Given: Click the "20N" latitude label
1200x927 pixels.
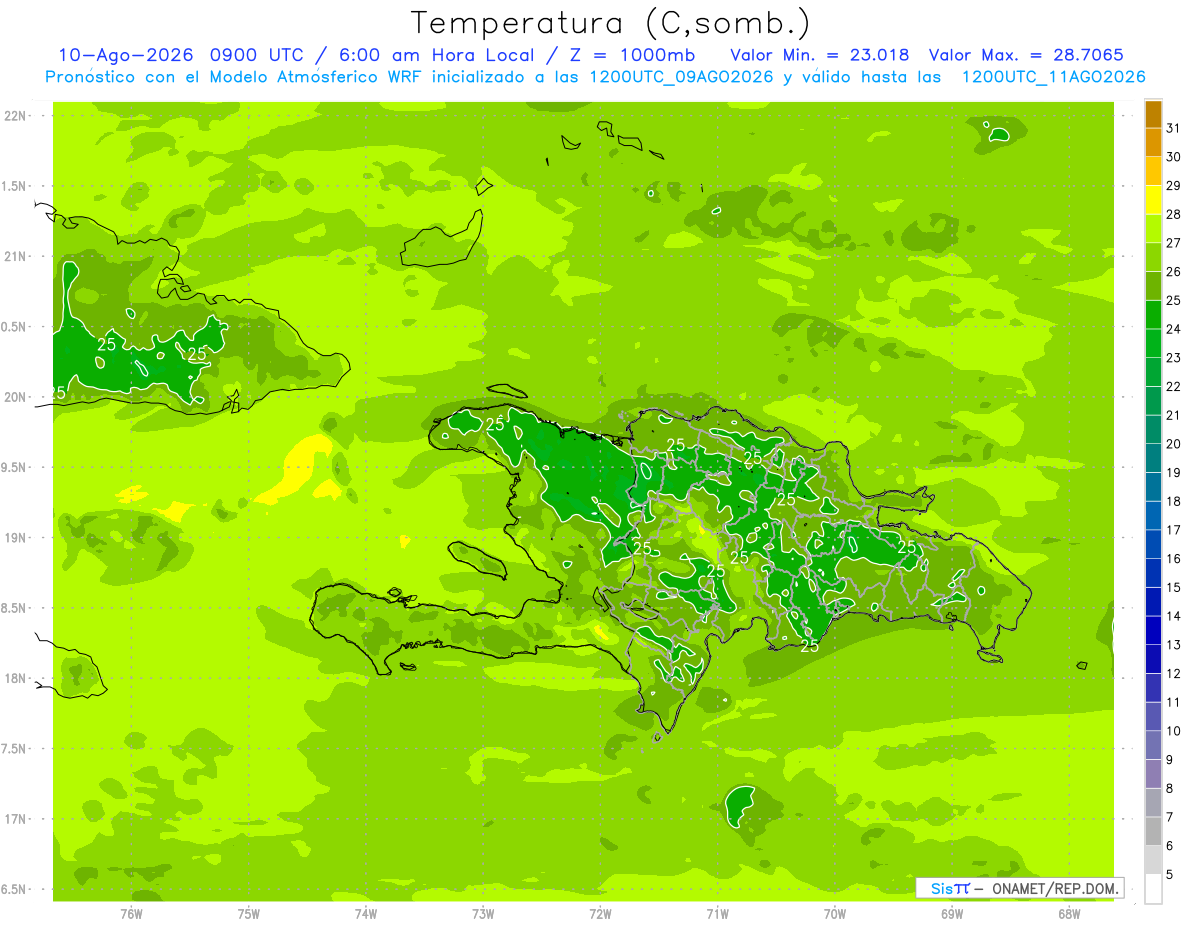Looking at the screenshot, I should click(15, 398).
